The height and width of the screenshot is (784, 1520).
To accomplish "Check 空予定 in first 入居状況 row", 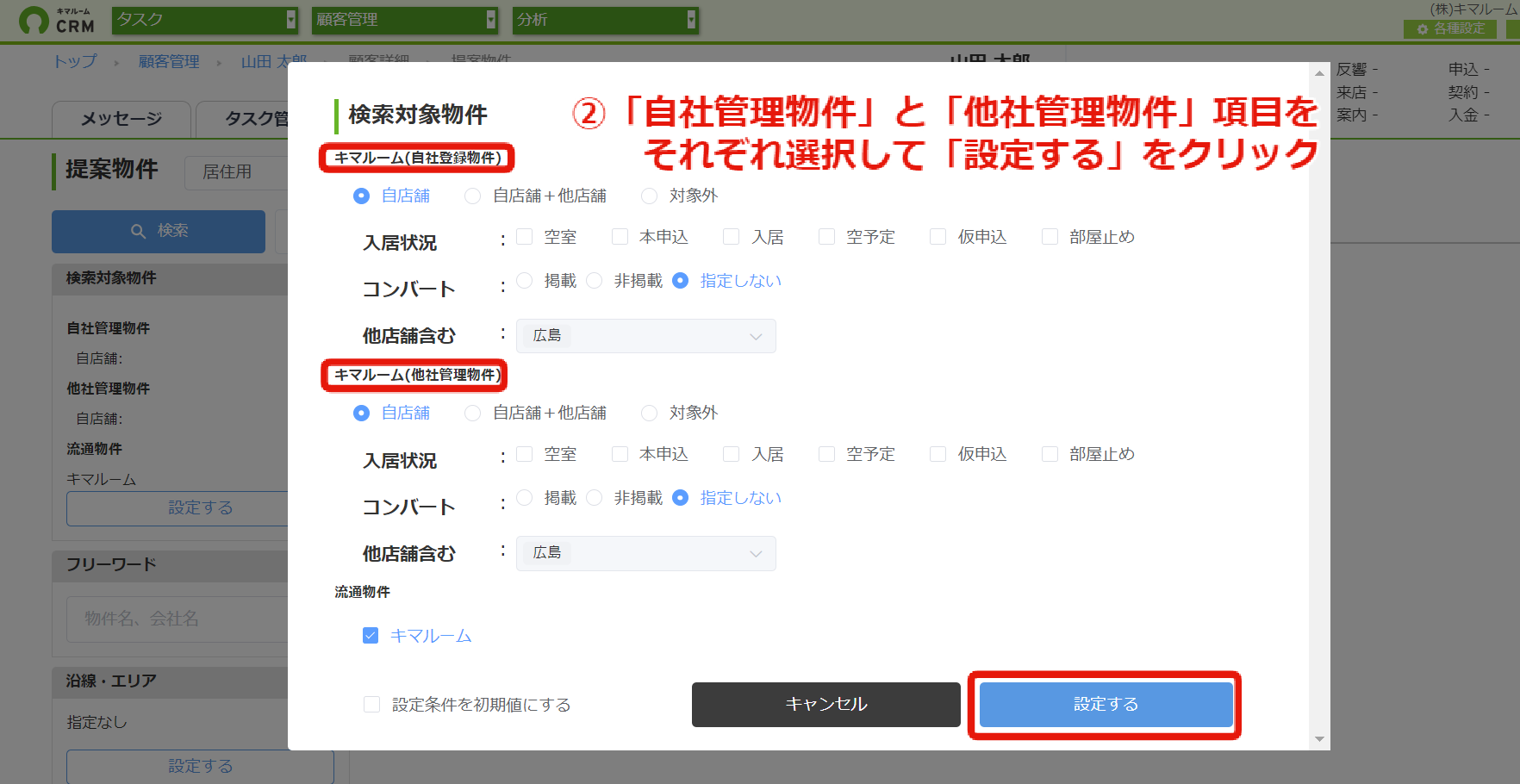I will click(826, 237).
